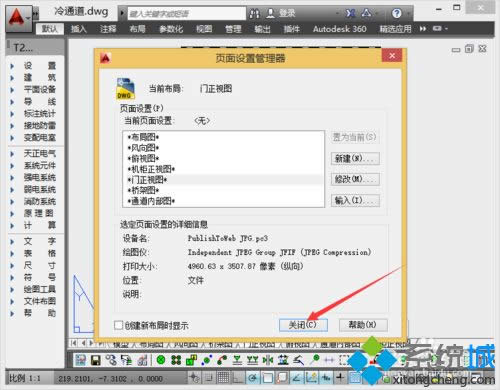Click the 关闭(C) button

coord(303,325)
